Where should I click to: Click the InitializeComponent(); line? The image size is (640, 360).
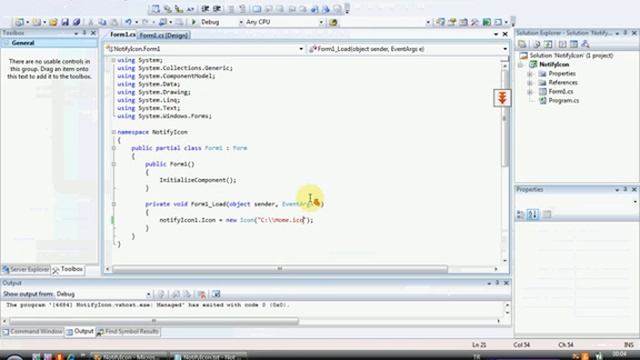(198, 180)
